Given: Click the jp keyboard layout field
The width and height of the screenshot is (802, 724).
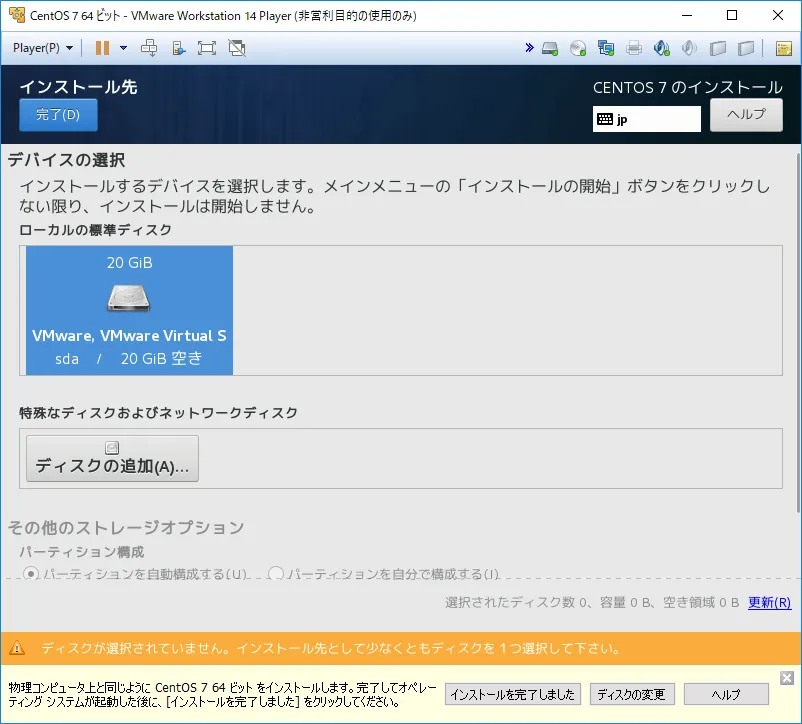Looking at the screenshot, I should [x=647, y=119].
